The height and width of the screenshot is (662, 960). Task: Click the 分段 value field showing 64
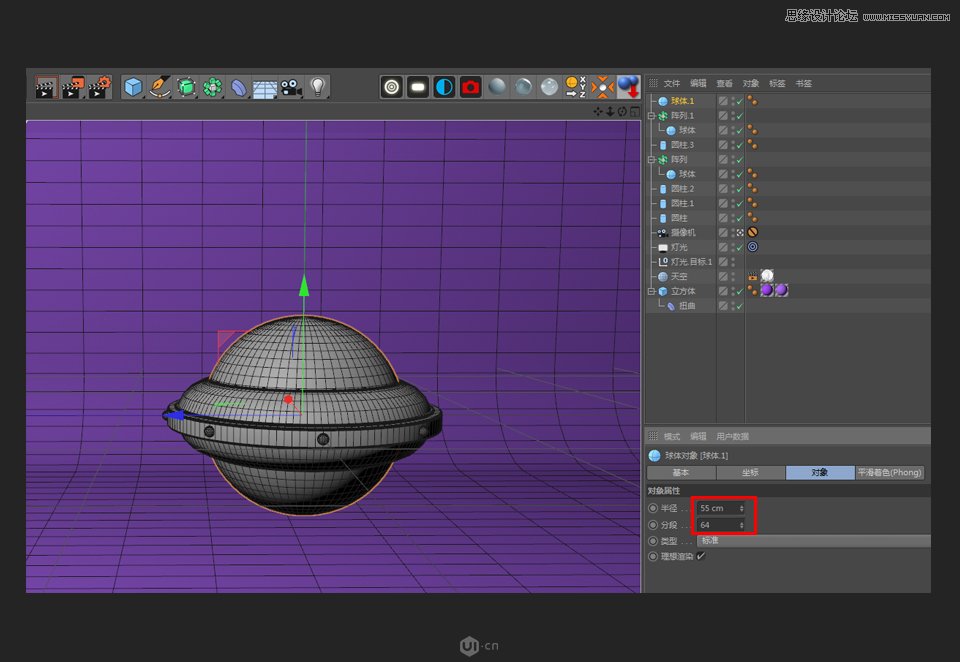(x=720, y=525)
